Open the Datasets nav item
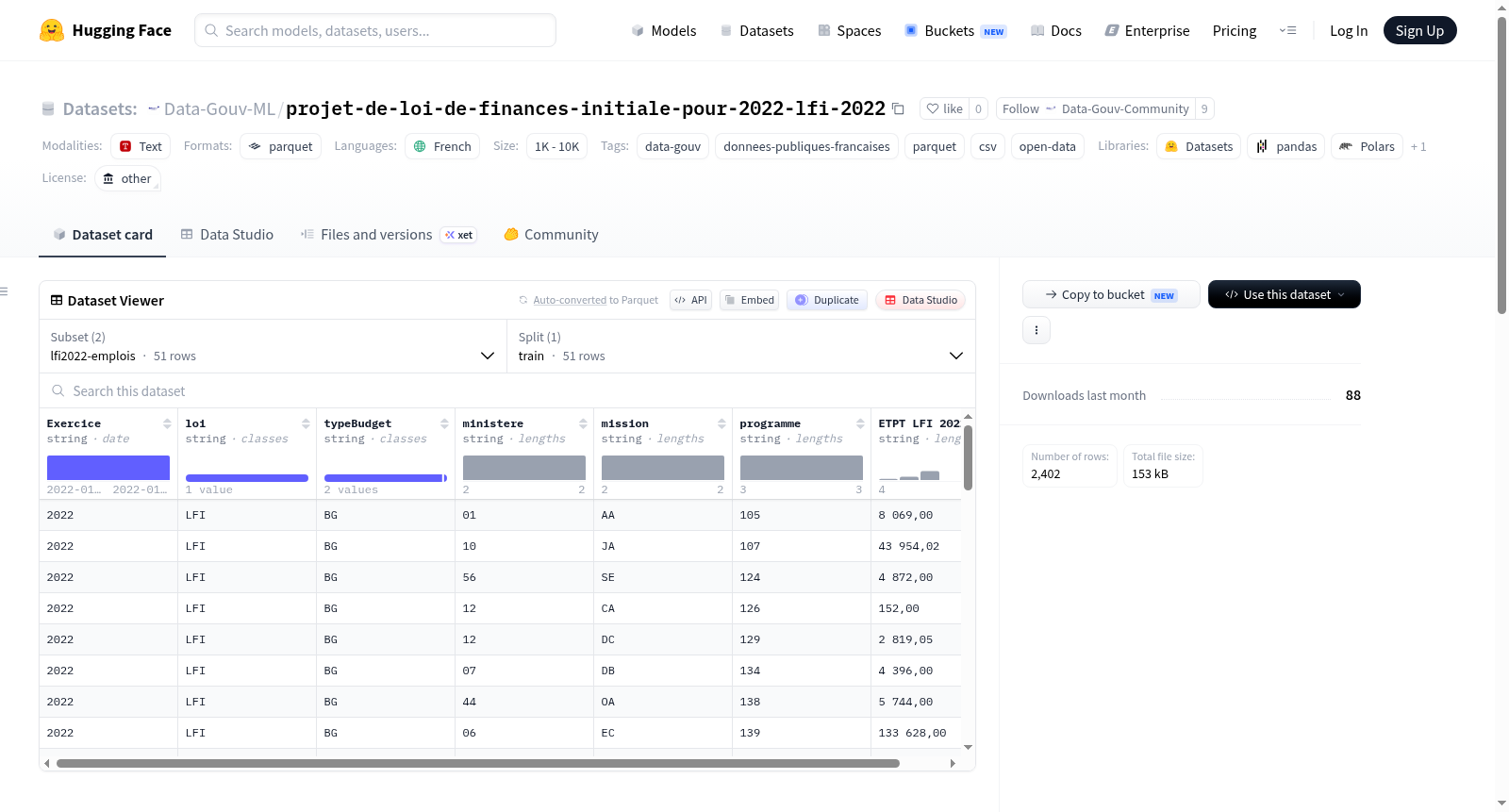 pos(757,30)
